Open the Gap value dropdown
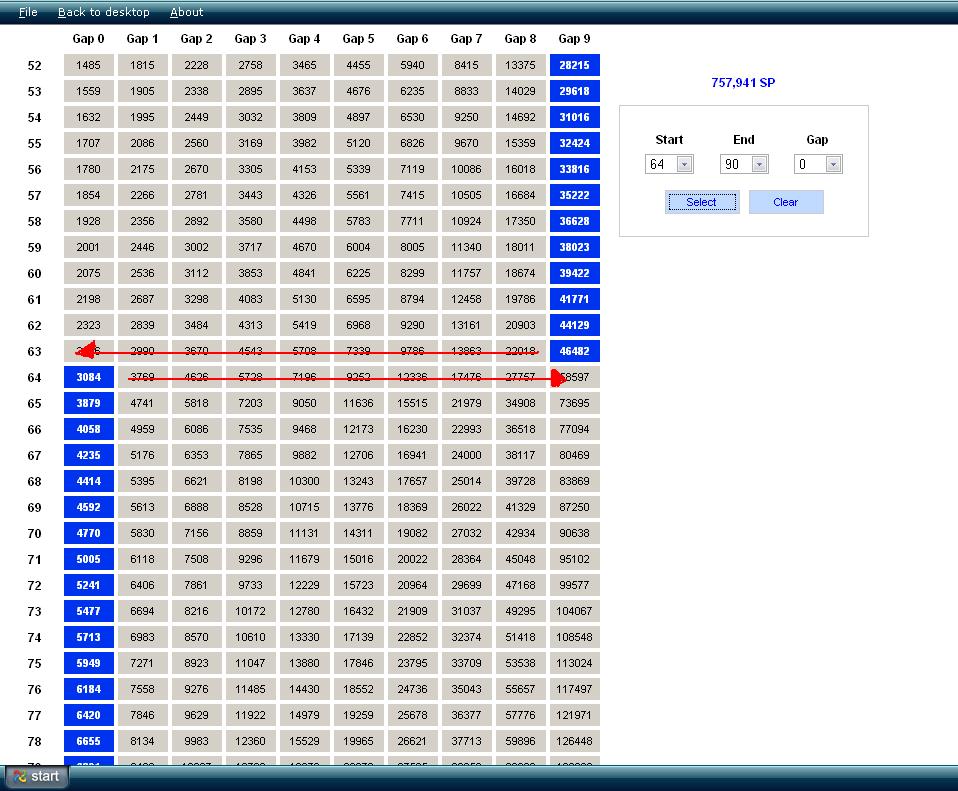 tap(832, 164)
